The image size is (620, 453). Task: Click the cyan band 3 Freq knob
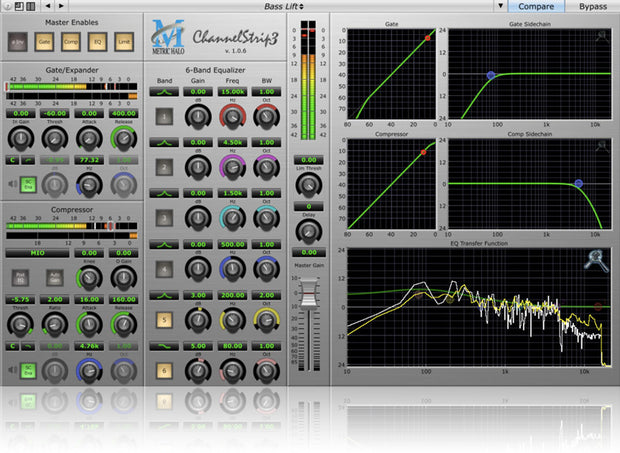[232, 218]
